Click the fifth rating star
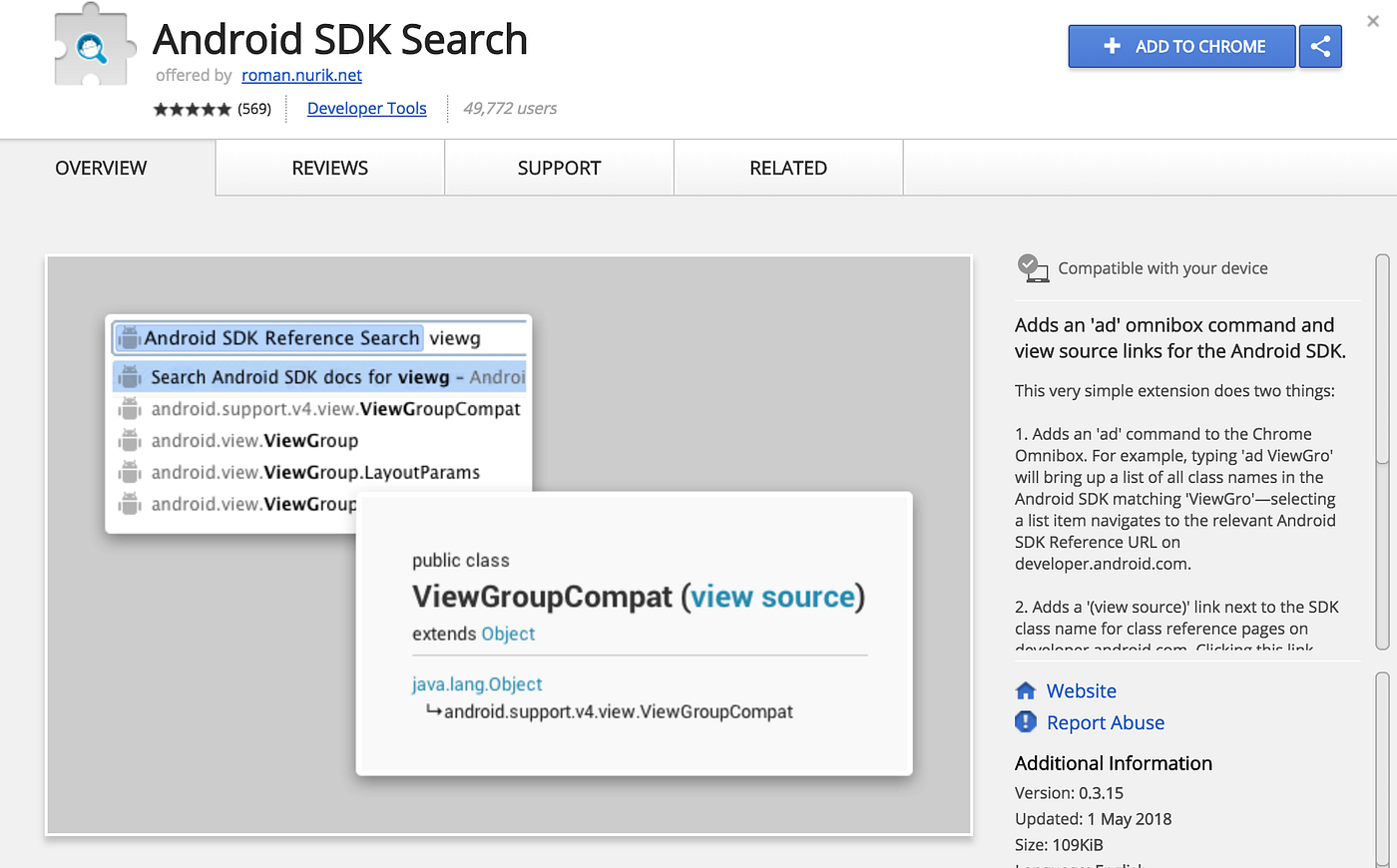The width and height of the screenshot is (1397, 868). (225, 108)
